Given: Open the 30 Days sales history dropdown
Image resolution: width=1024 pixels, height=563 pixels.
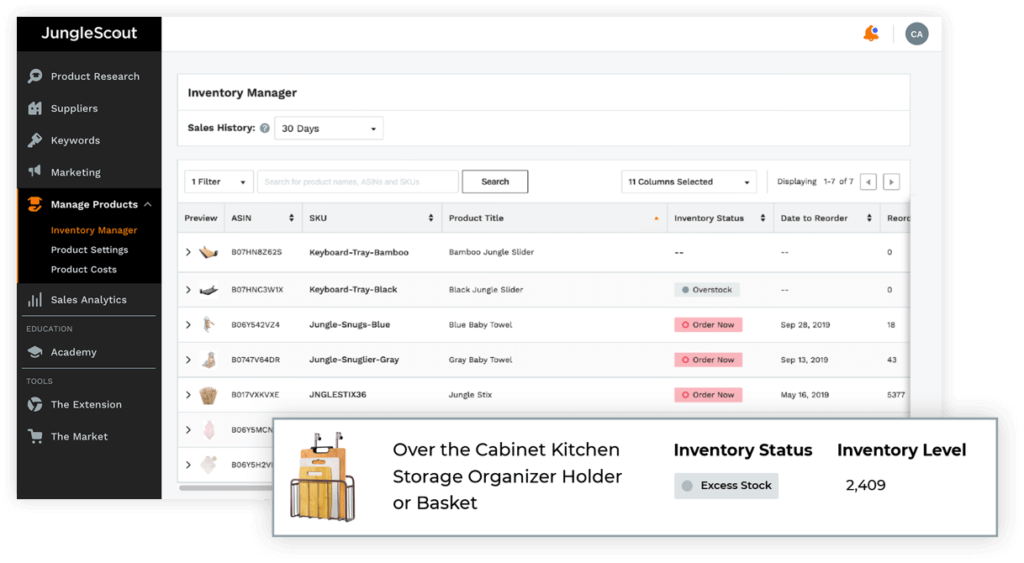Looking at the screenshot, I should click(x=328, y=128).
